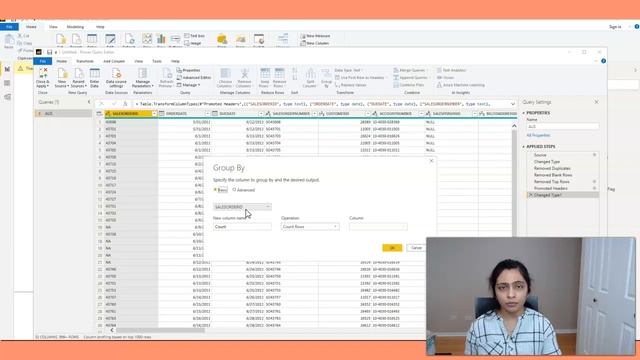This screenshot has width=640, height=360.
Task: Open Manage dropdown in Query group
Action: [x=189, y=85]
